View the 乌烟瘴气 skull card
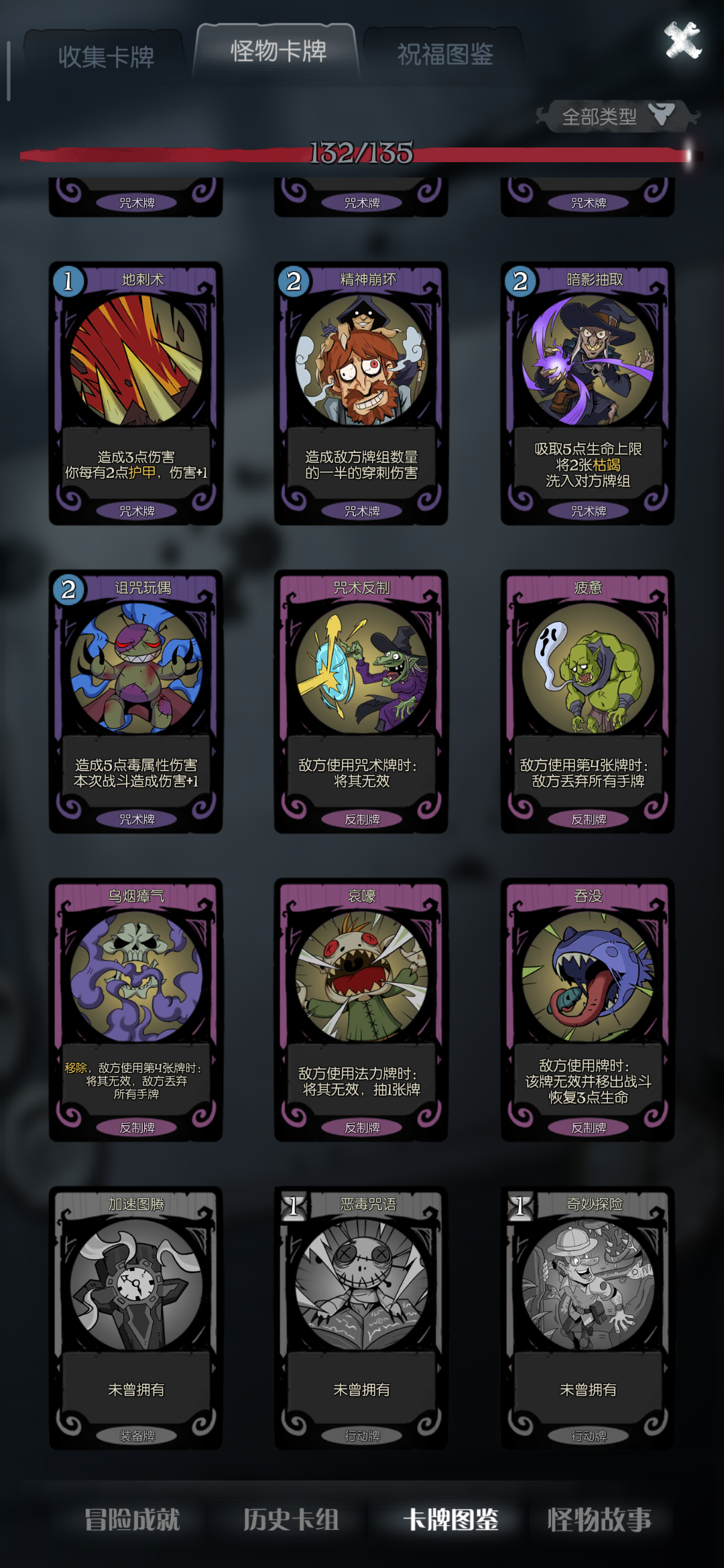 click(x=135, y=1010)
